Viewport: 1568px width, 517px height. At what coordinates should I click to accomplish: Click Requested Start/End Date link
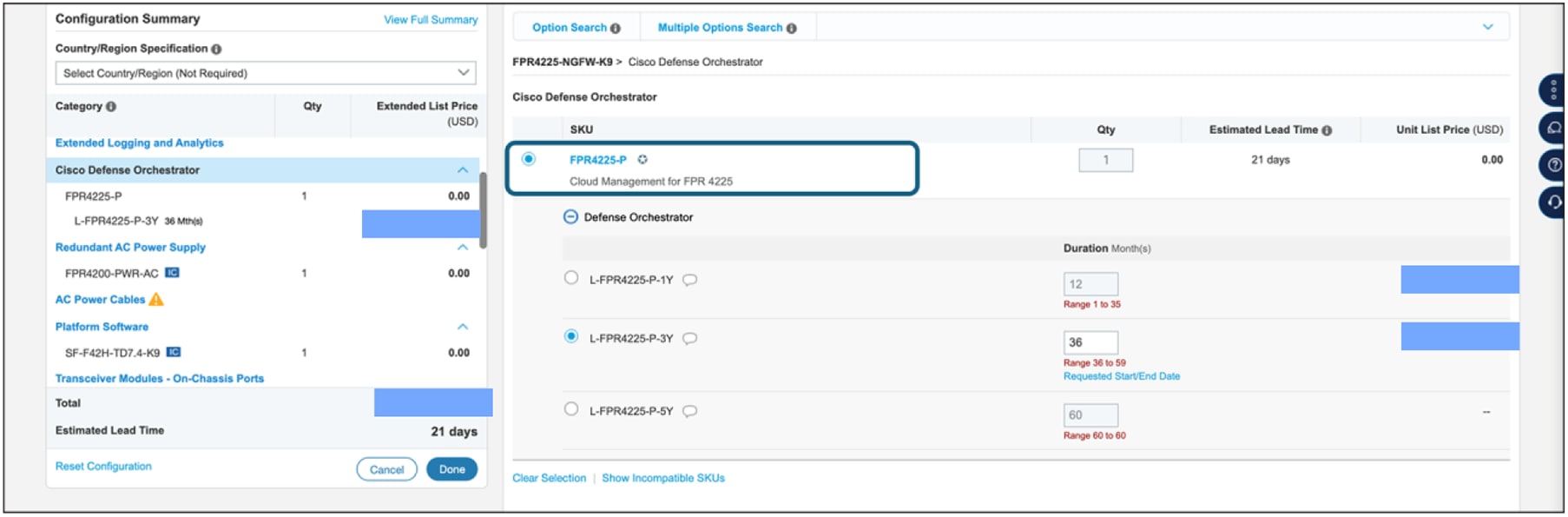1121,377
